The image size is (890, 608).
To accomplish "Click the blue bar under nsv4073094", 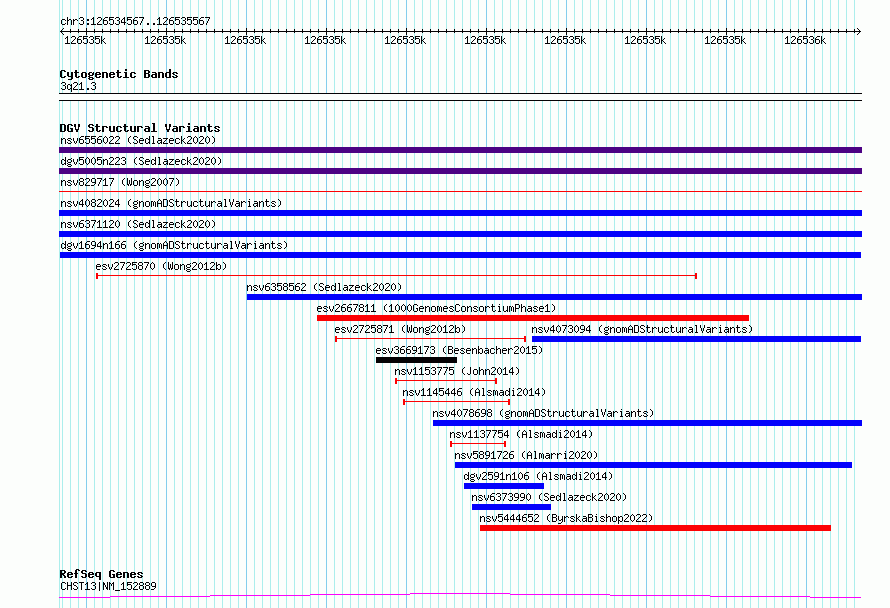I will [696, 339].
